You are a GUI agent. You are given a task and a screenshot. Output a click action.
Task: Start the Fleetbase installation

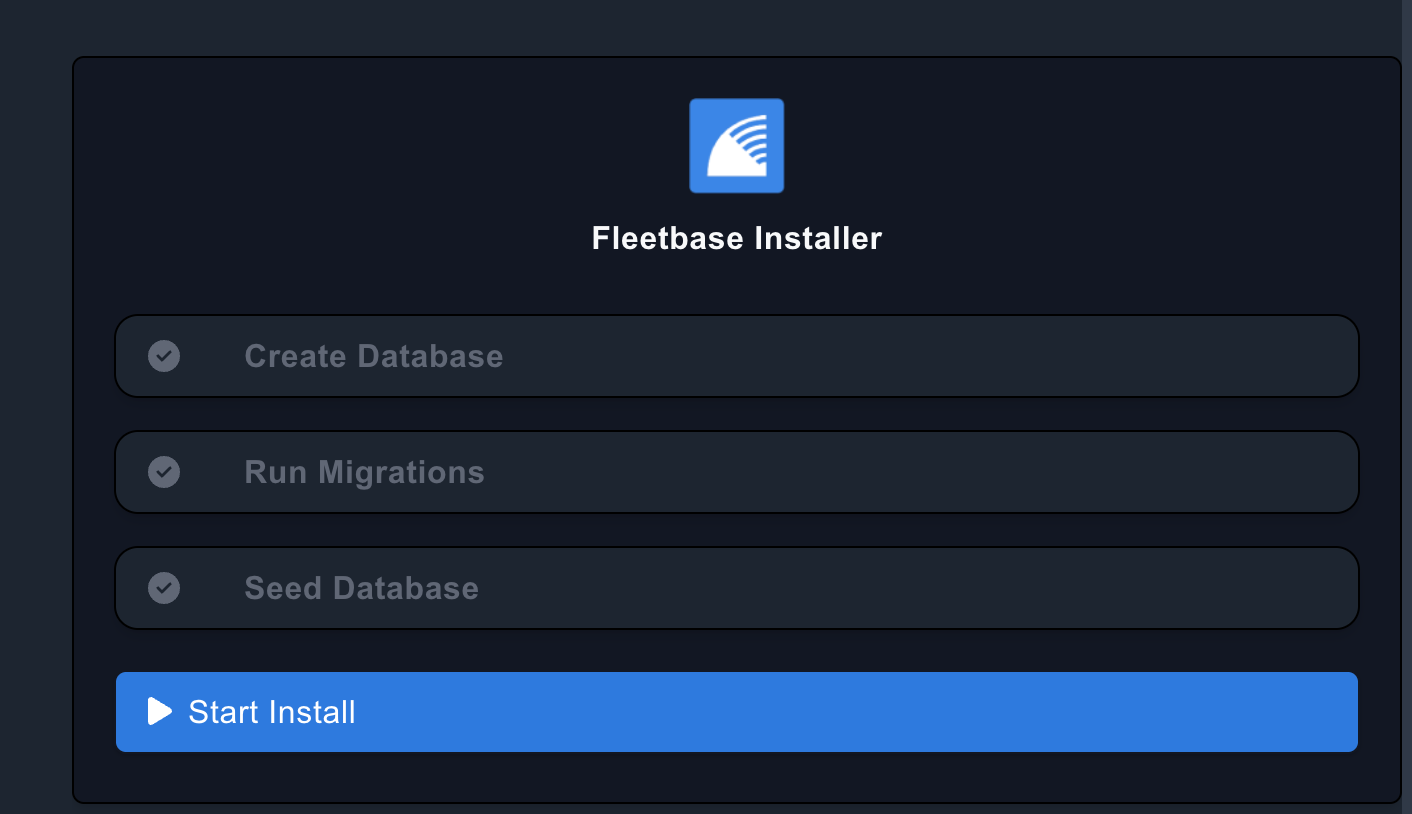[737, 712]
